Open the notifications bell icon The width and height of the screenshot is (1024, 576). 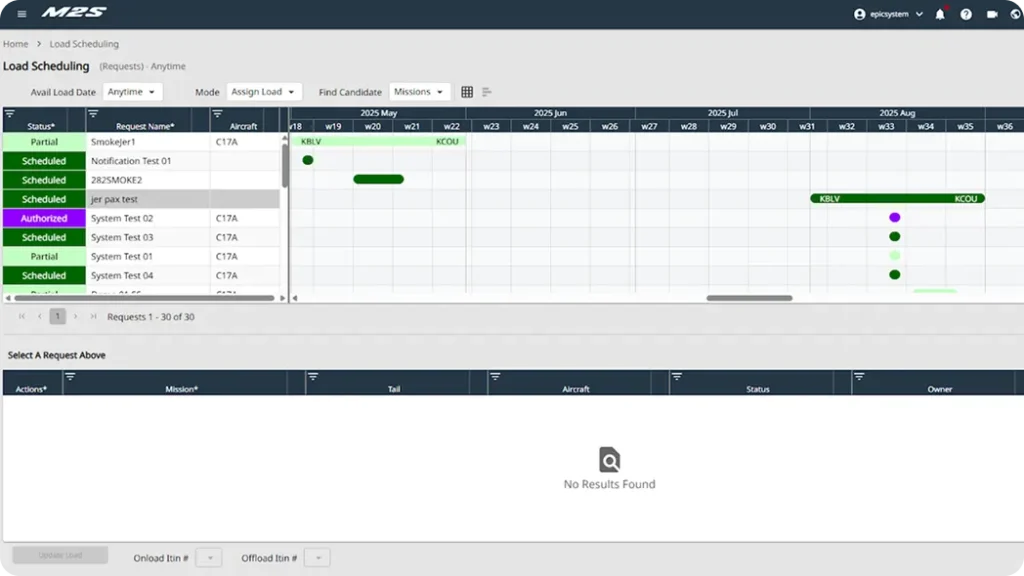[x=940, y=15]
